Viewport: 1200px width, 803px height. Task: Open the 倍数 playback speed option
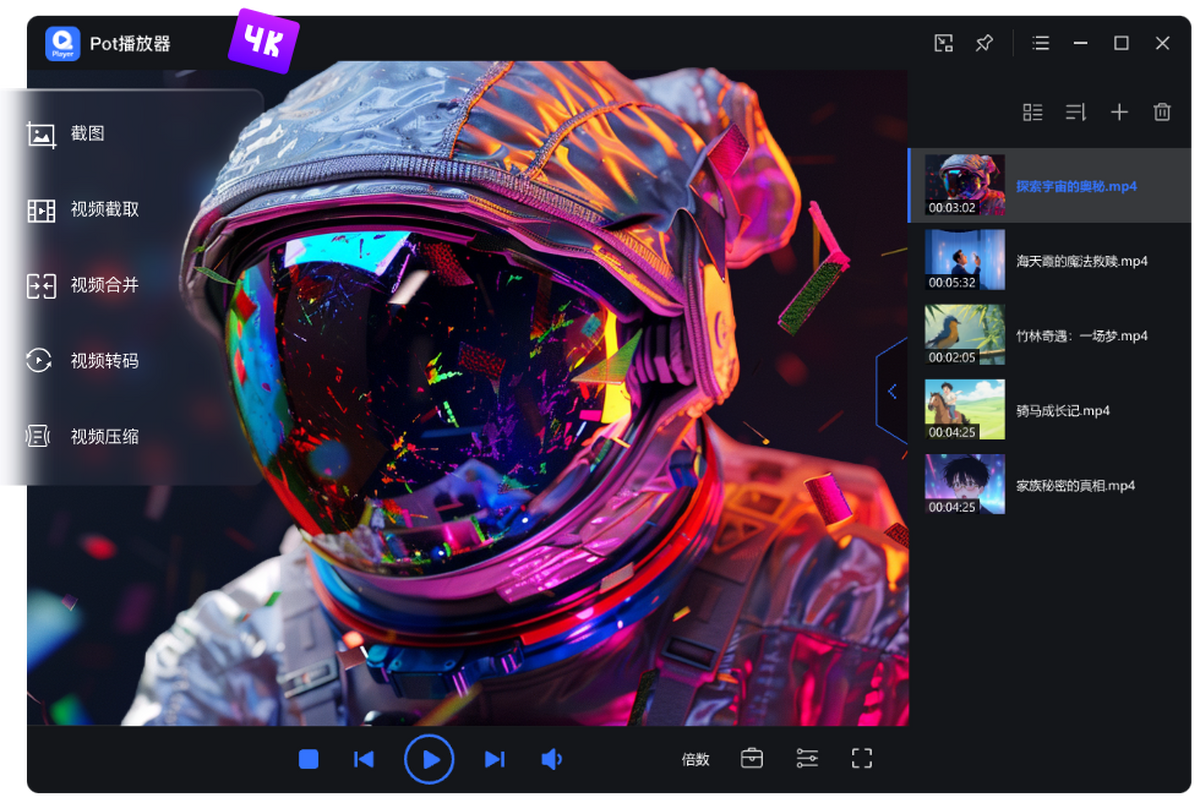696,759
